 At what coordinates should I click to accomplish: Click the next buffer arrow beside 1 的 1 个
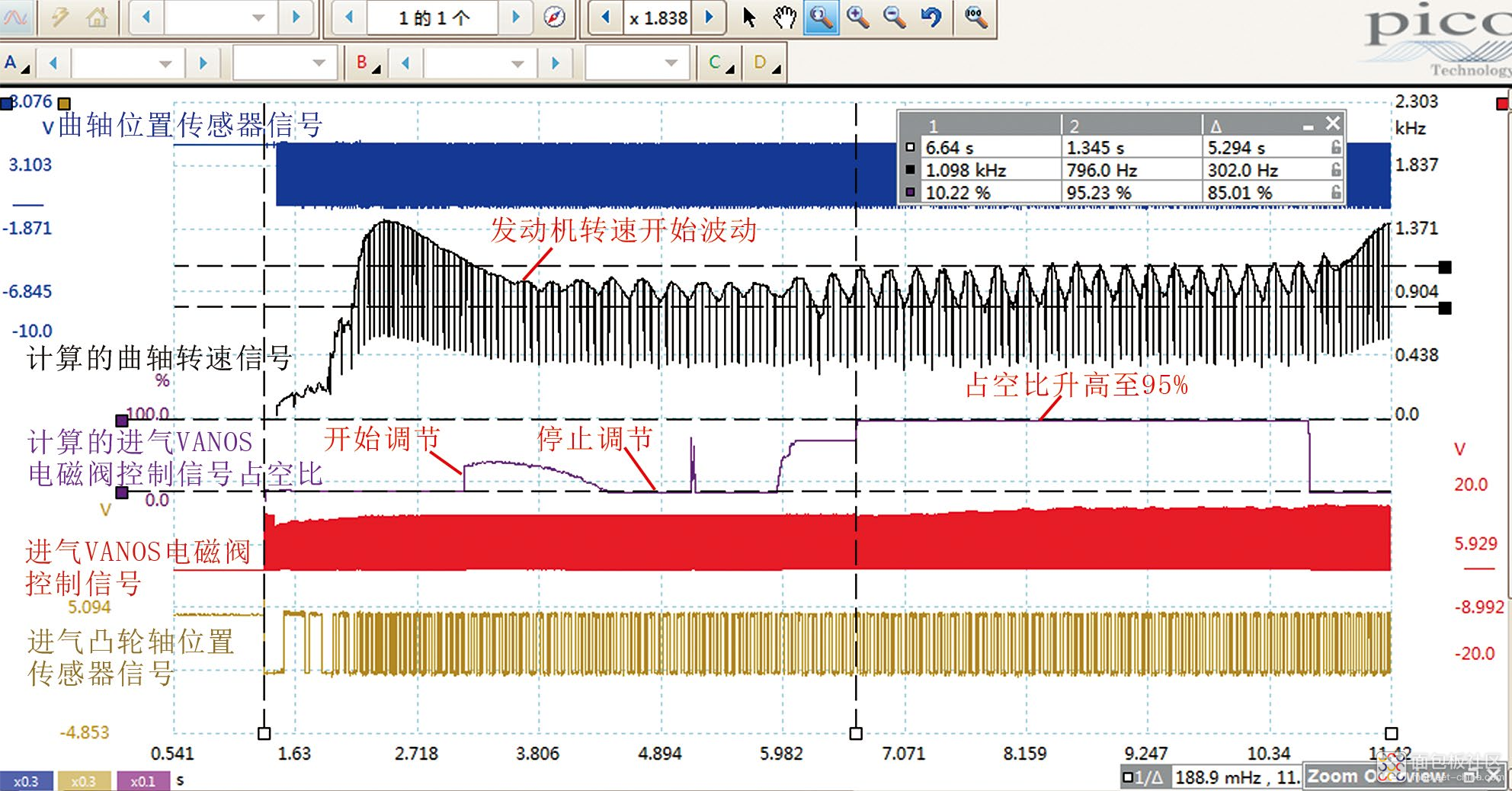[516, 17]
